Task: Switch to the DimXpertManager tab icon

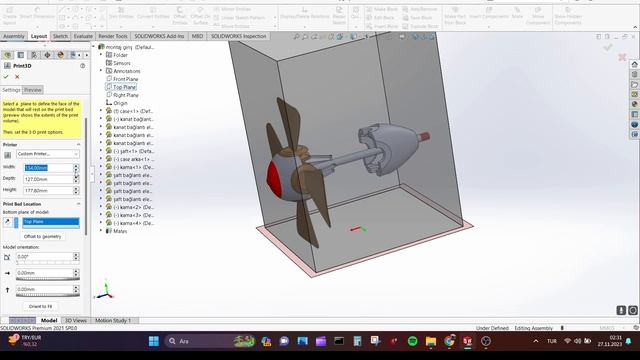Action: coord(47,55)
